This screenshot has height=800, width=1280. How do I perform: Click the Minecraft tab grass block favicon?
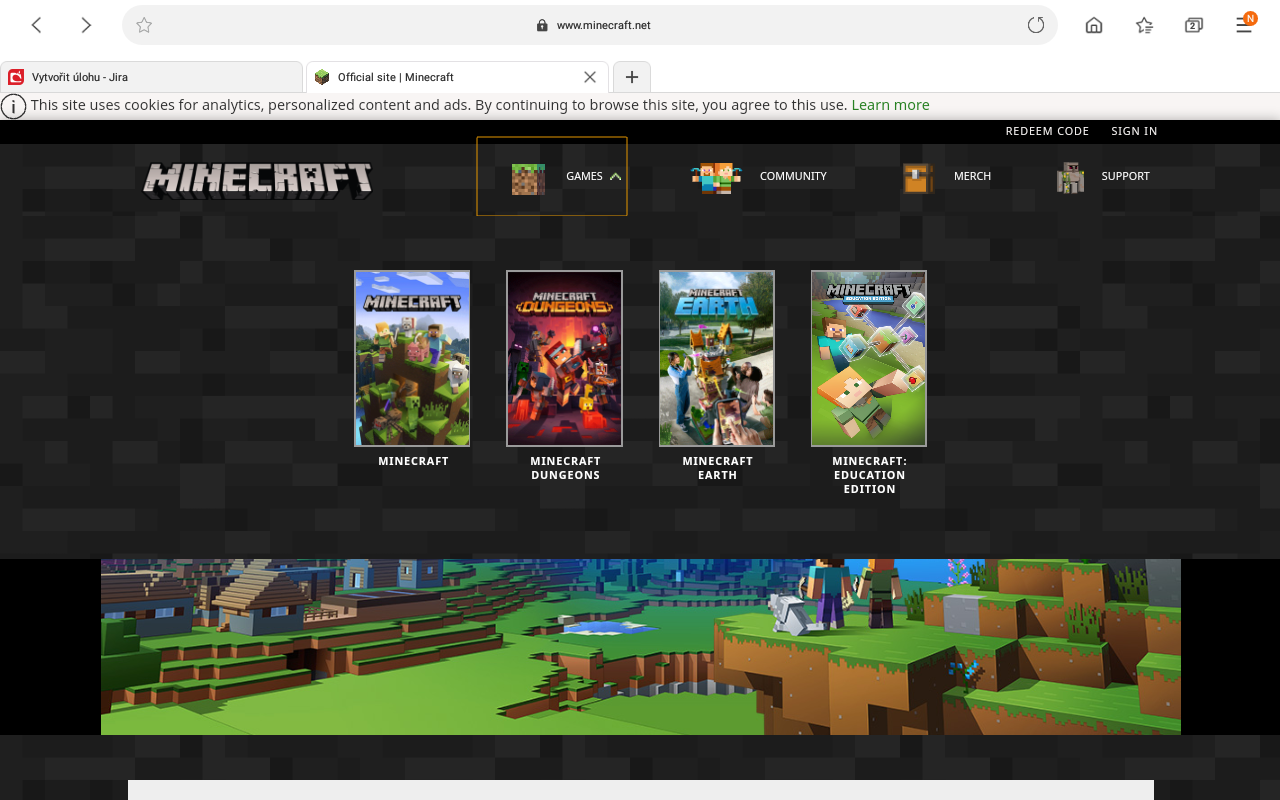pyautogui.click(x=322, y=77)
